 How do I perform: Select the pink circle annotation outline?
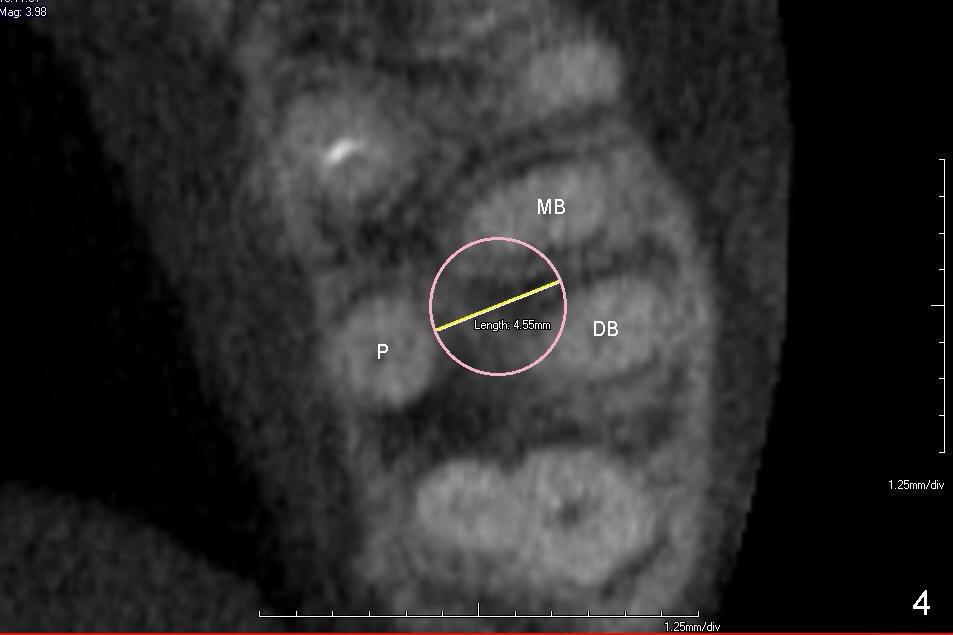click(x=498, y=306)
